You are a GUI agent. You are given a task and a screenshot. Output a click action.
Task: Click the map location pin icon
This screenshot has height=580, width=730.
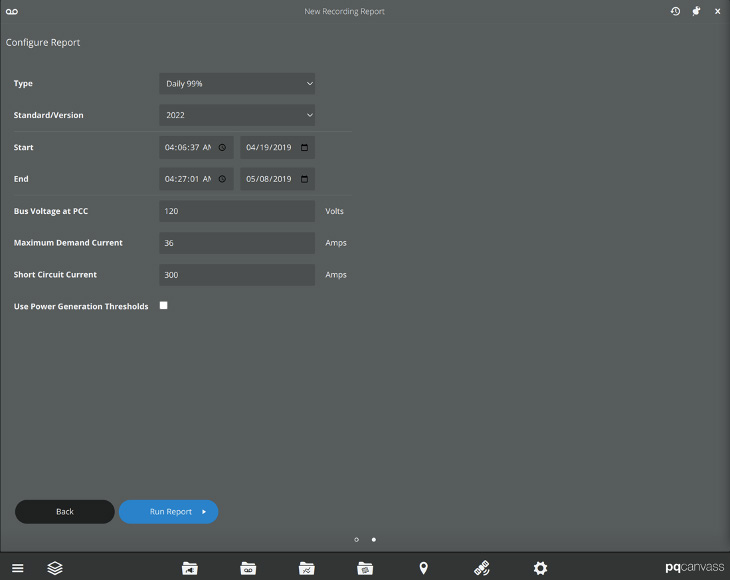click(x=423, y=568)
